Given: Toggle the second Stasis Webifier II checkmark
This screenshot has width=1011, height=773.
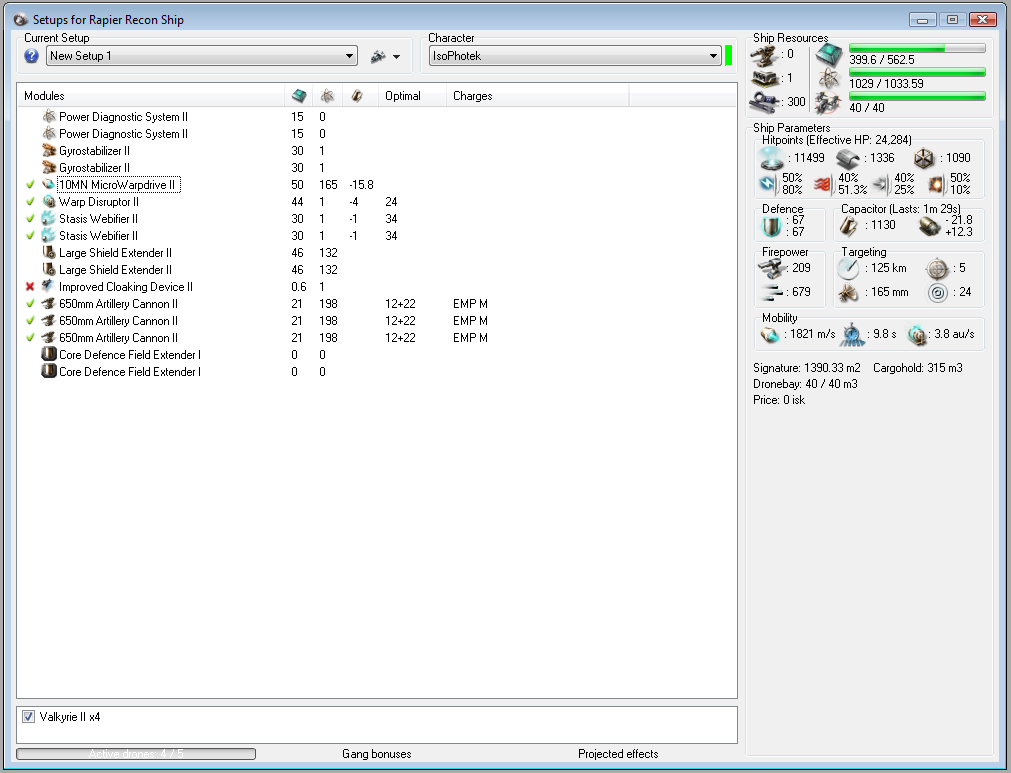Looking at the screenshot, I should pyautogui.click(x=30, y=236).
